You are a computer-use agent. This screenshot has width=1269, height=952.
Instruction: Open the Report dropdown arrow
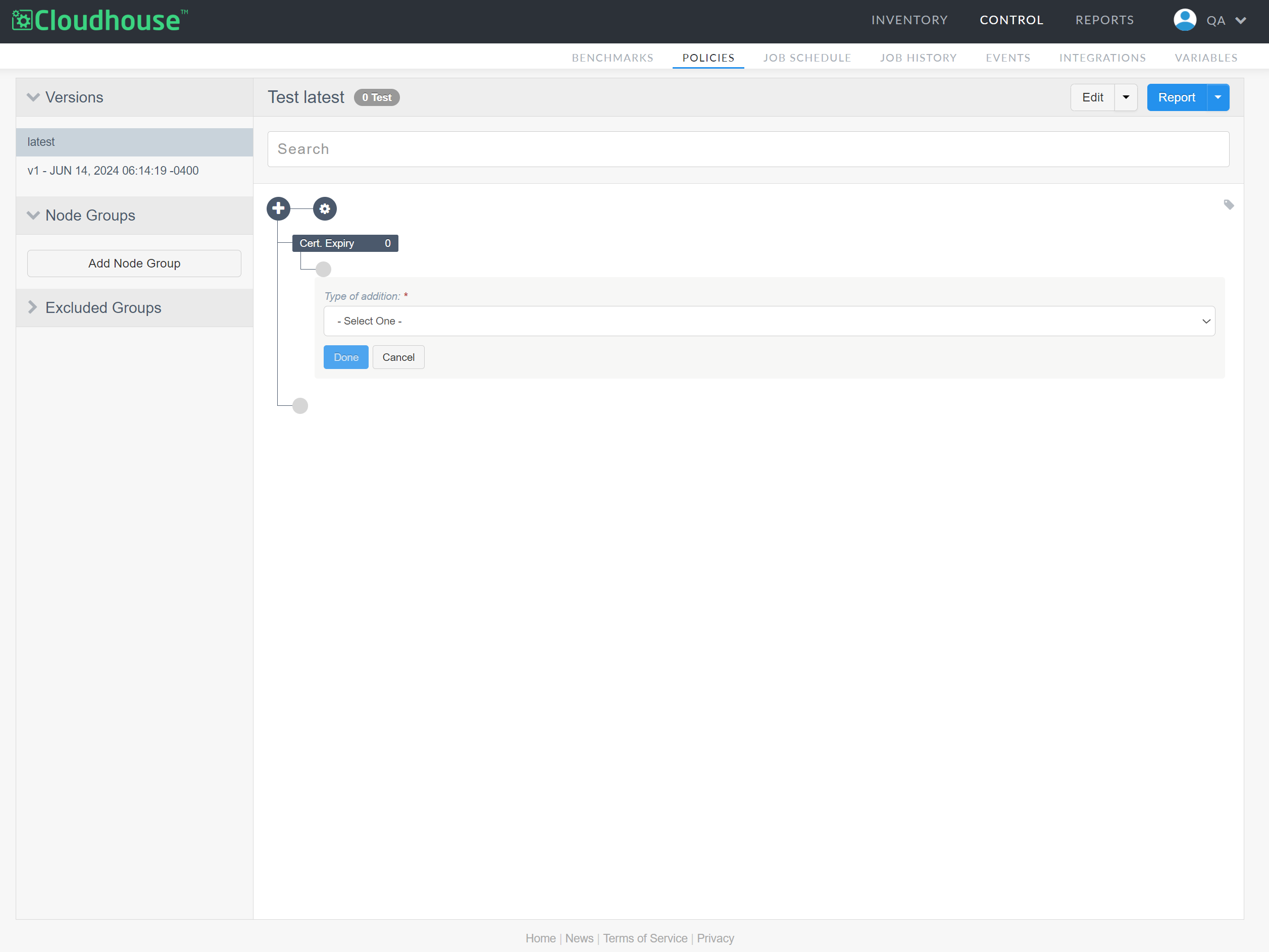point(1218,97)
